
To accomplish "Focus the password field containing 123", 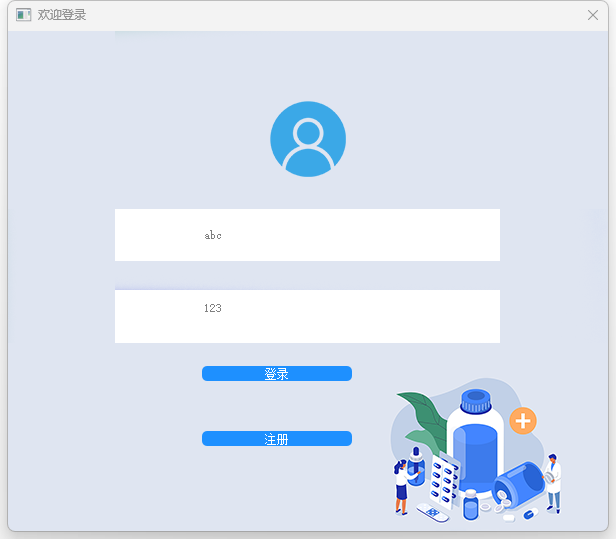I will pos(307,316).
